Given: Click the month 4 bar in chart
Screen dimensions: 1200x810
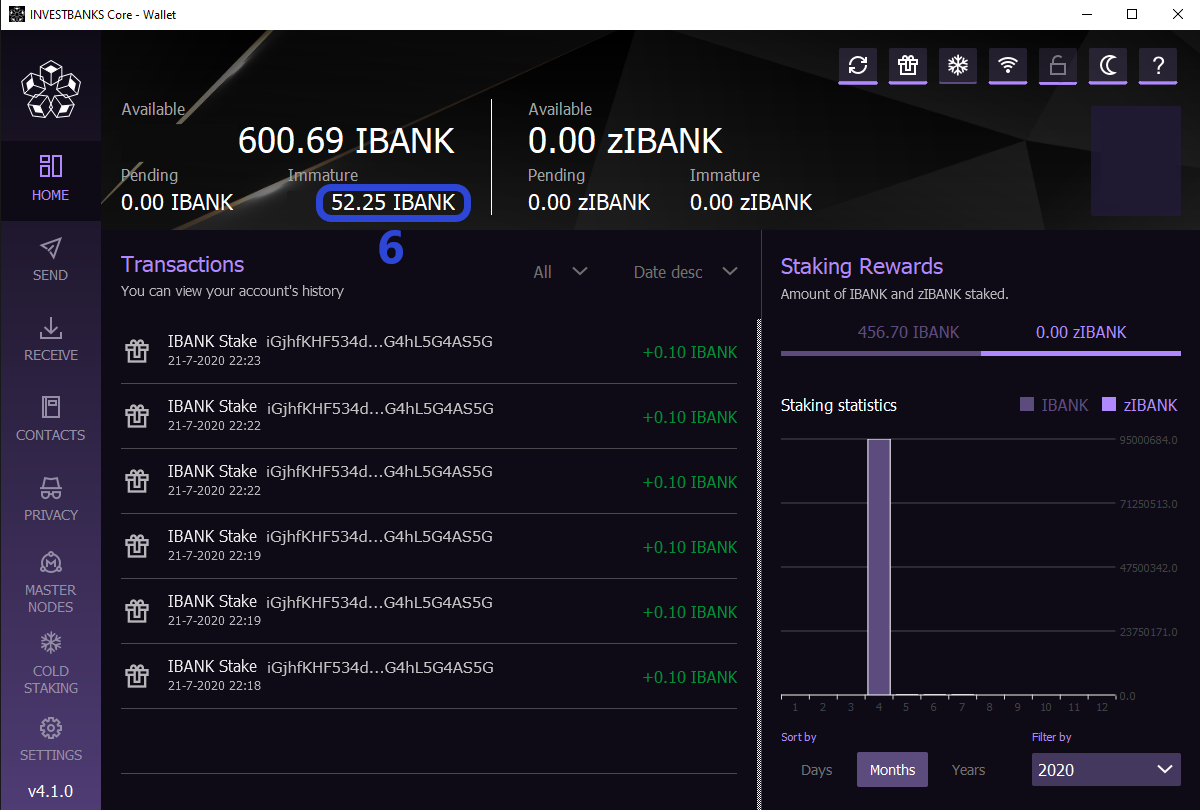Looking at the screenshot, I should [x=879, y=567].
